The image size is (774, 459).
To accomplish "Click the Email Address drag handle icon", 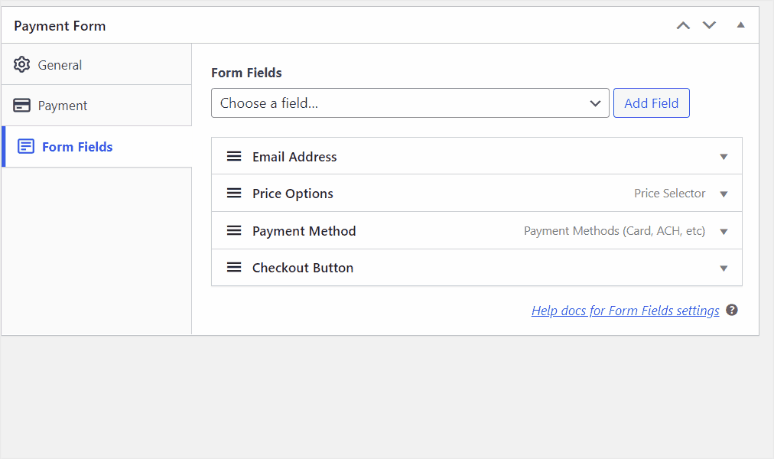I will click(x=234, y=157).
